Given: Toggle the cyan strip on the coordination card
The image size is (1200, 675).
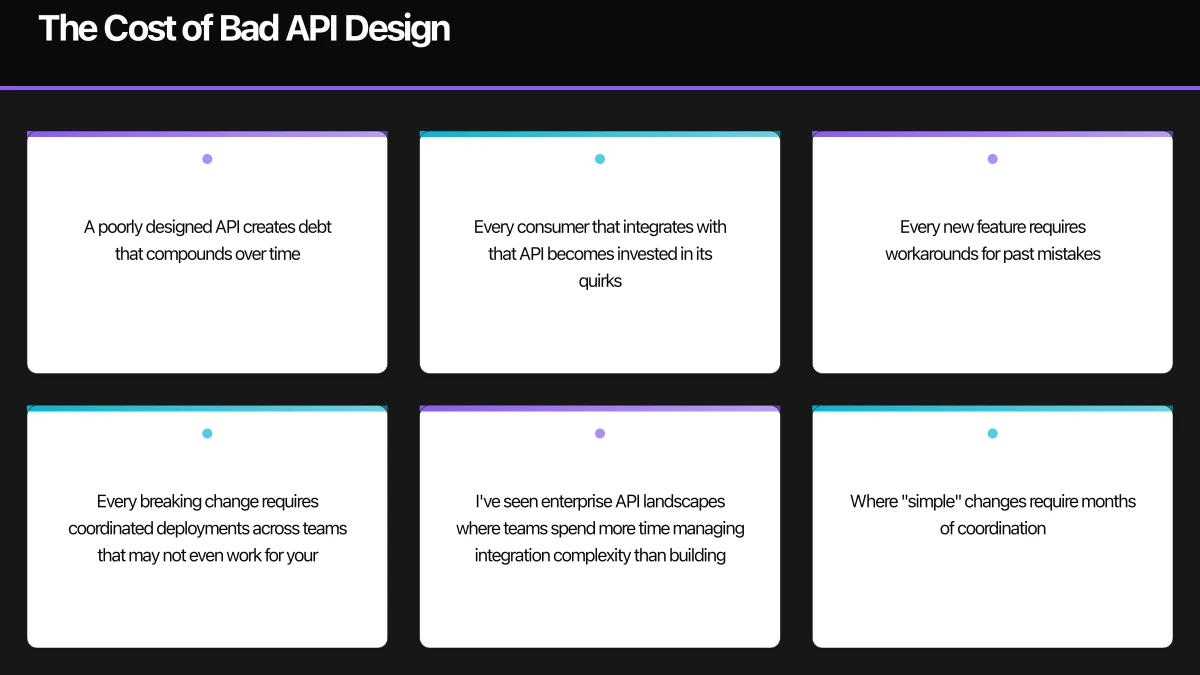Looking at the screenshot, I should coord(992,408).
